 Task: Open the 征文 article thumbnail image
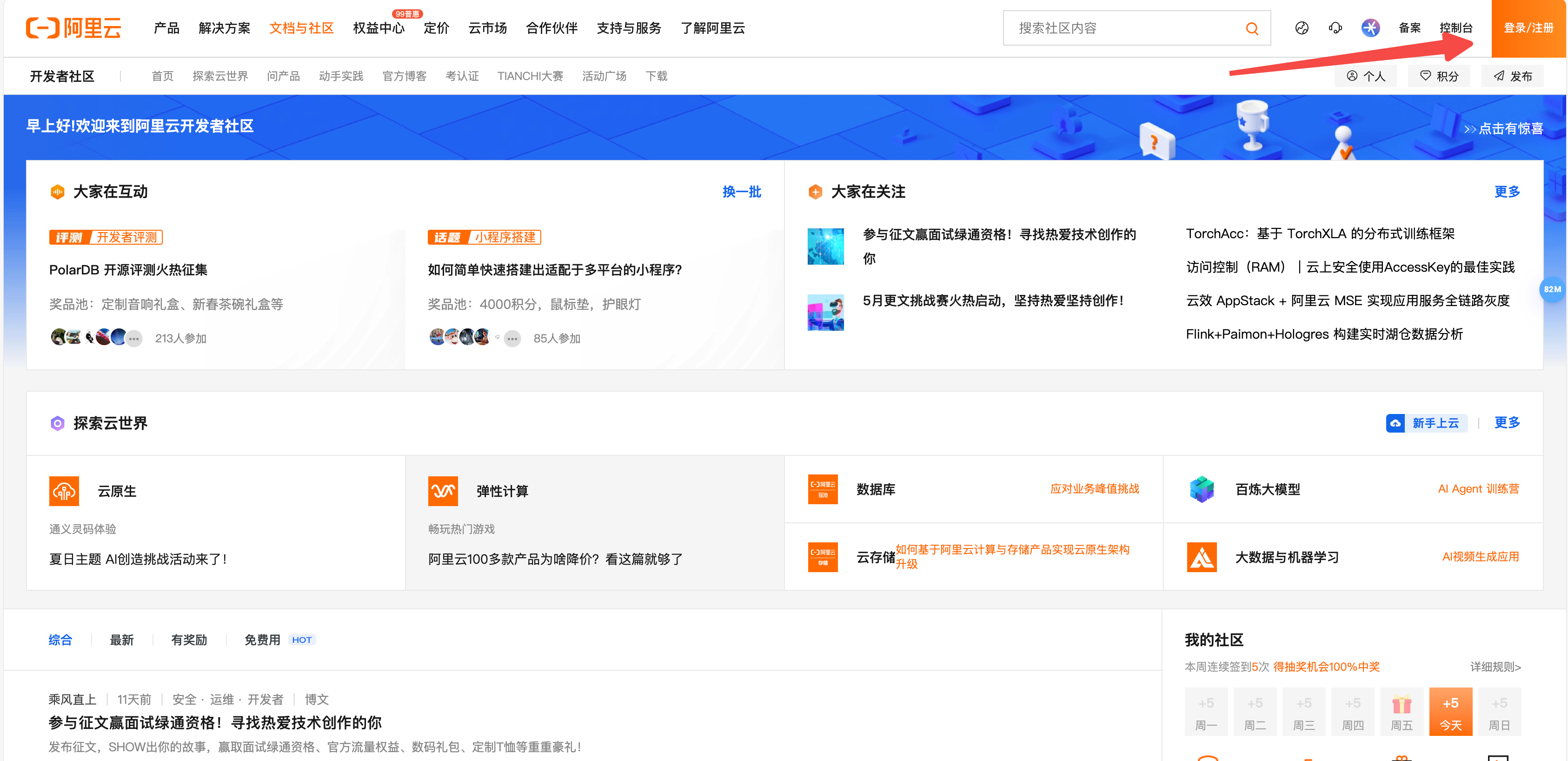coord(825,247)
